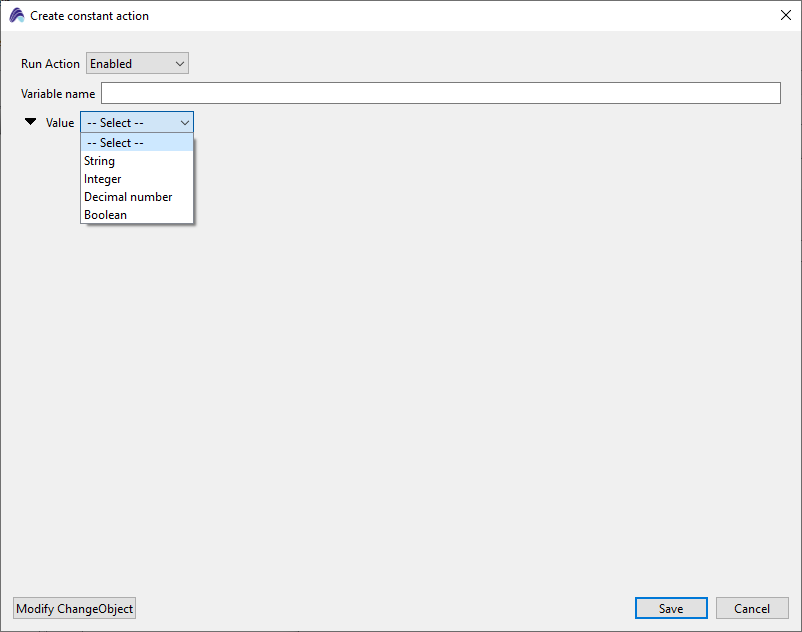
Task: Click the Variable name label
Action: point(58,94)
